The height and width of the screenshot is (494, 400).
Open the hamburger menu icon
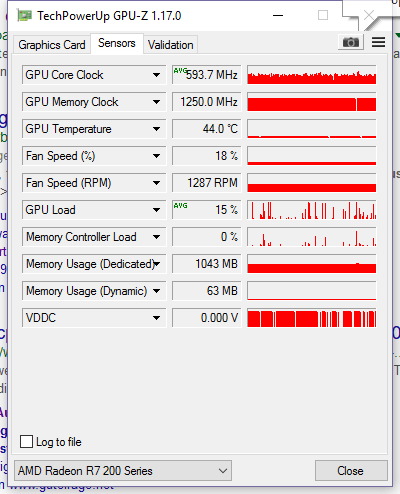click(378, 42)
